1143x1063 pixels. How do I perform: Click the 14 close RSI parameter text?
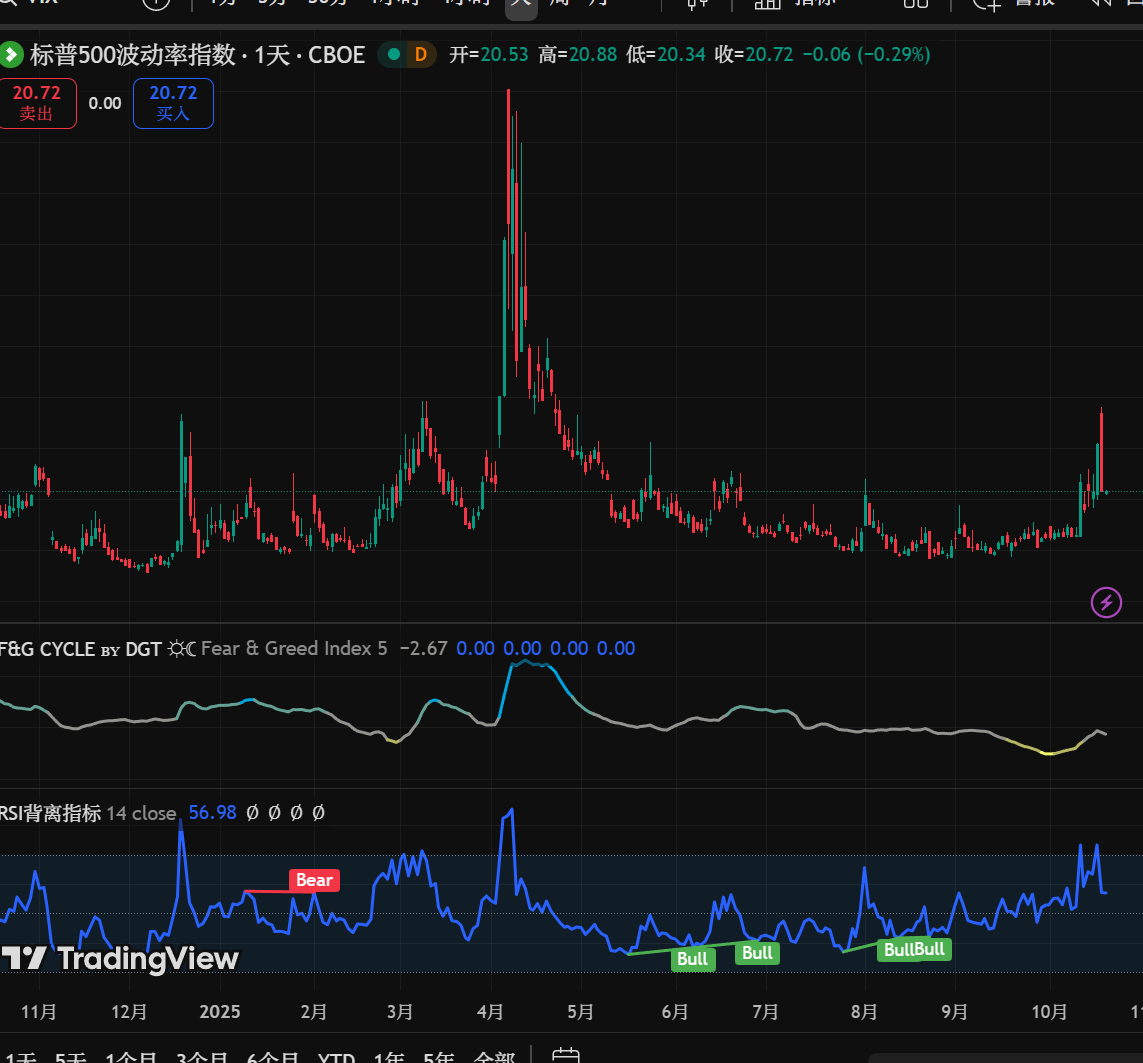(141, 813)
